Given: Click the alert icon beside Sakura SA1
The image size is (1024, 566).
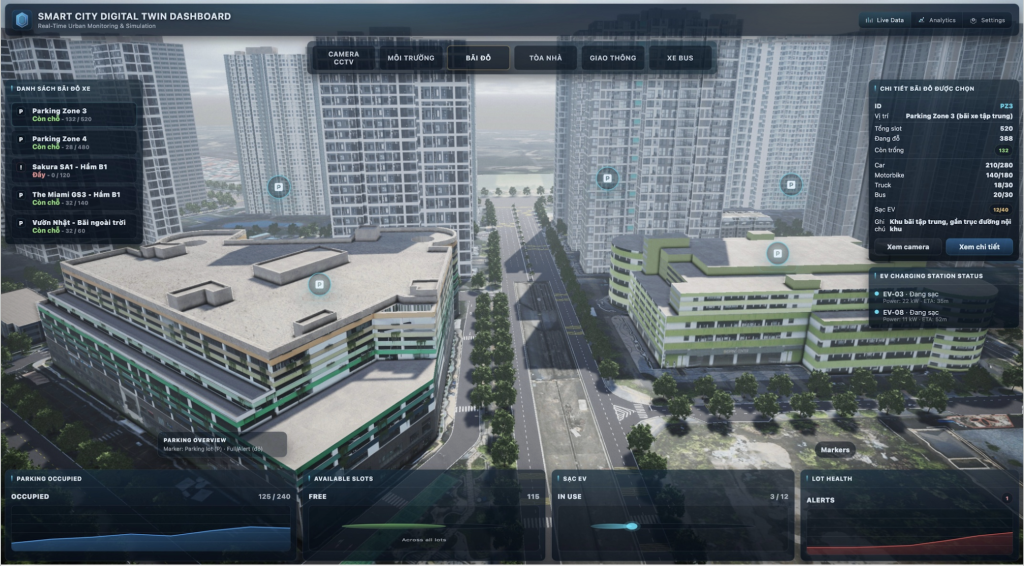Looking at the screenshot, I should pos(21,171).
